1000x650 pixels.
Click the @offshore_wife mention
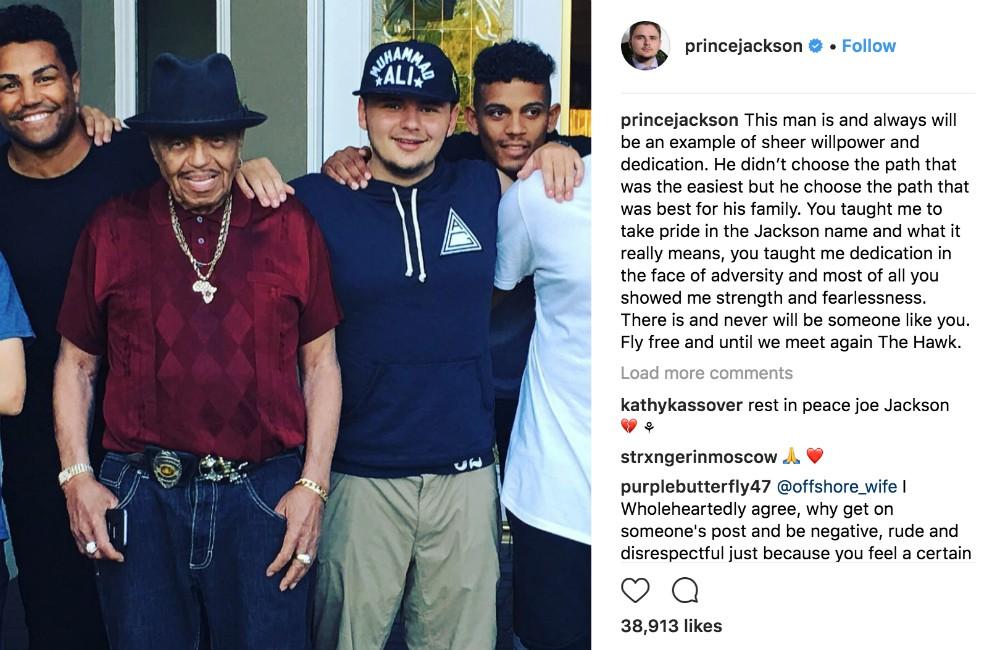point(837,487)
